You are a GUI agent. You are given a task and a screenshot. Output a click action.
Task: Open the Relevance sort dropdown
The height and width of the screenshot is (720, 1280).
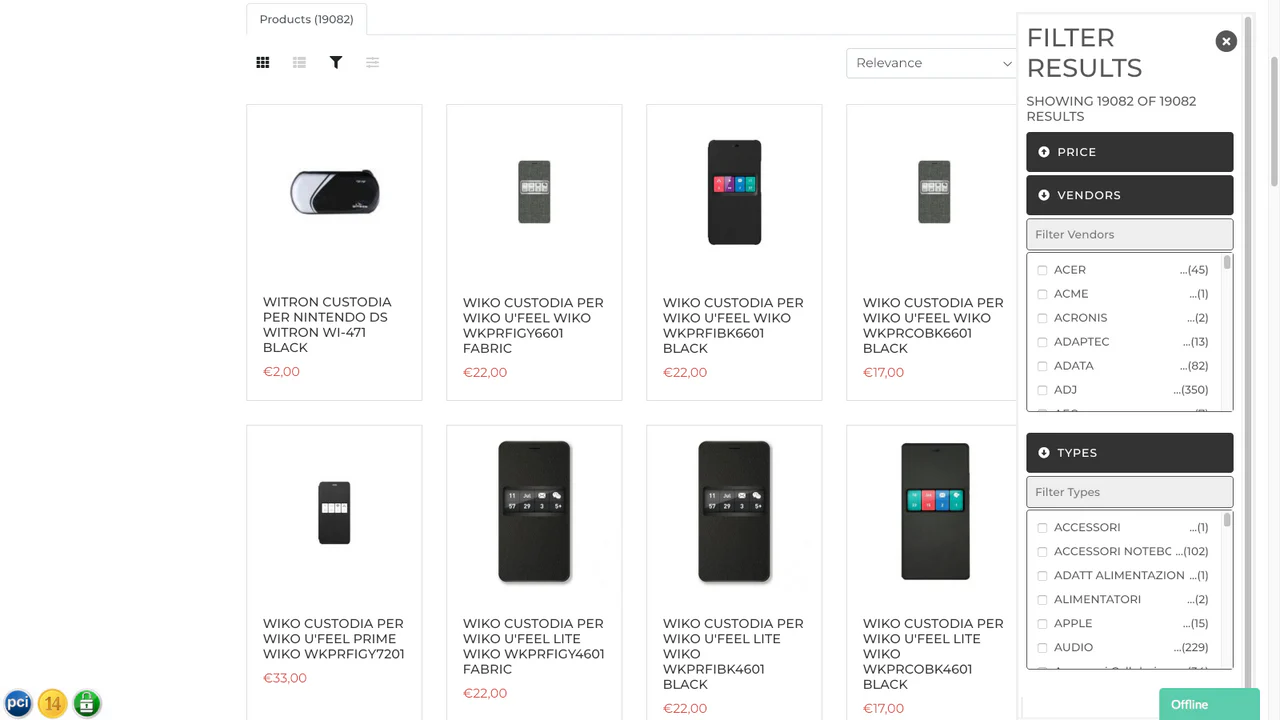(x=932, y=63)
